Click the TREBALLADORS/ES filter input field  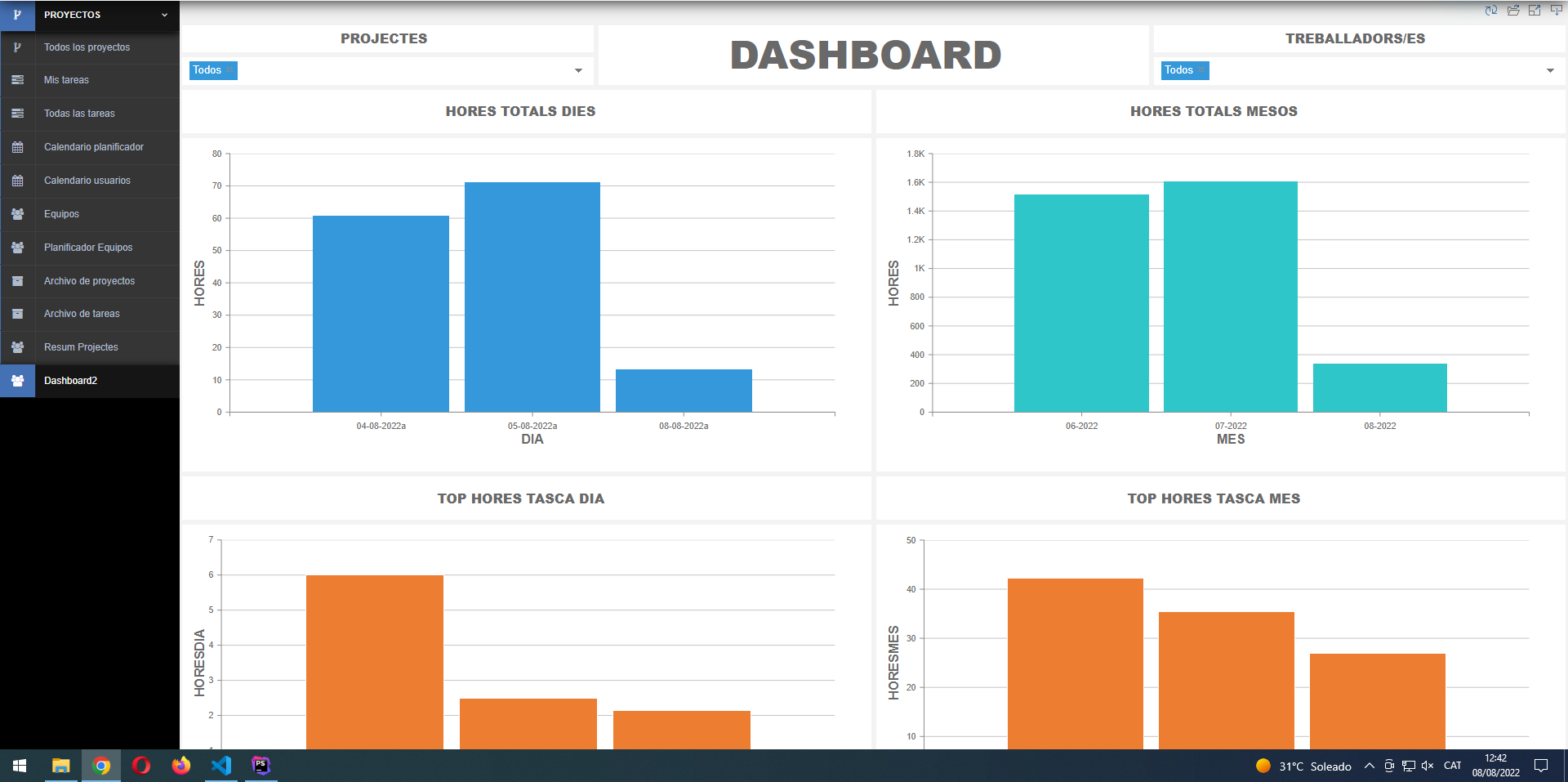click(x=1359, y=71)
